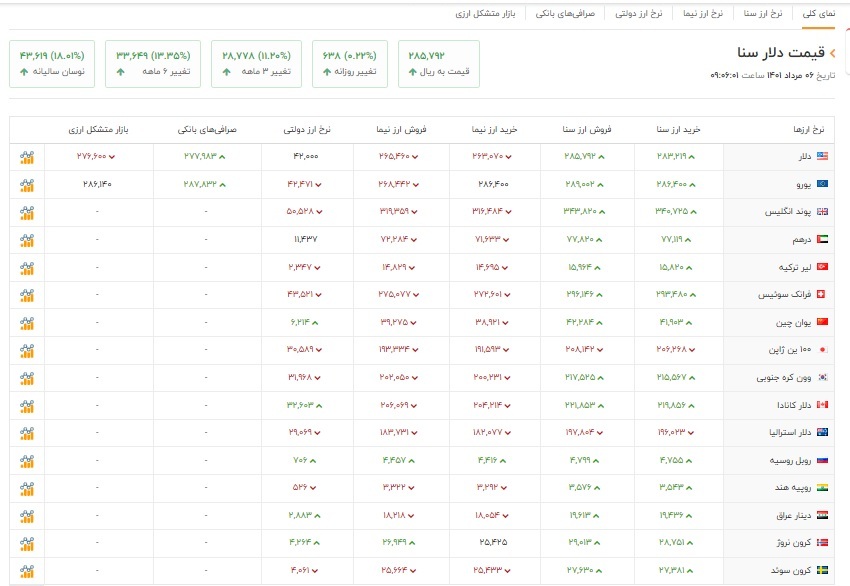Show the chart for the درهم row
The width and height of the screenshot is (850, 586).
click(27, 240)
